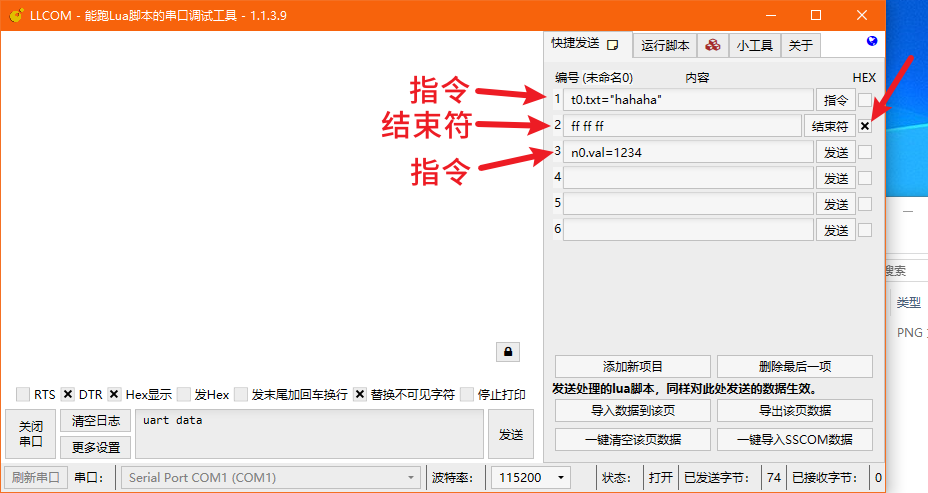This screenshot has width=928, height=493.
Task: Click the blue globe icon
Action: click(x=871, y=41)
